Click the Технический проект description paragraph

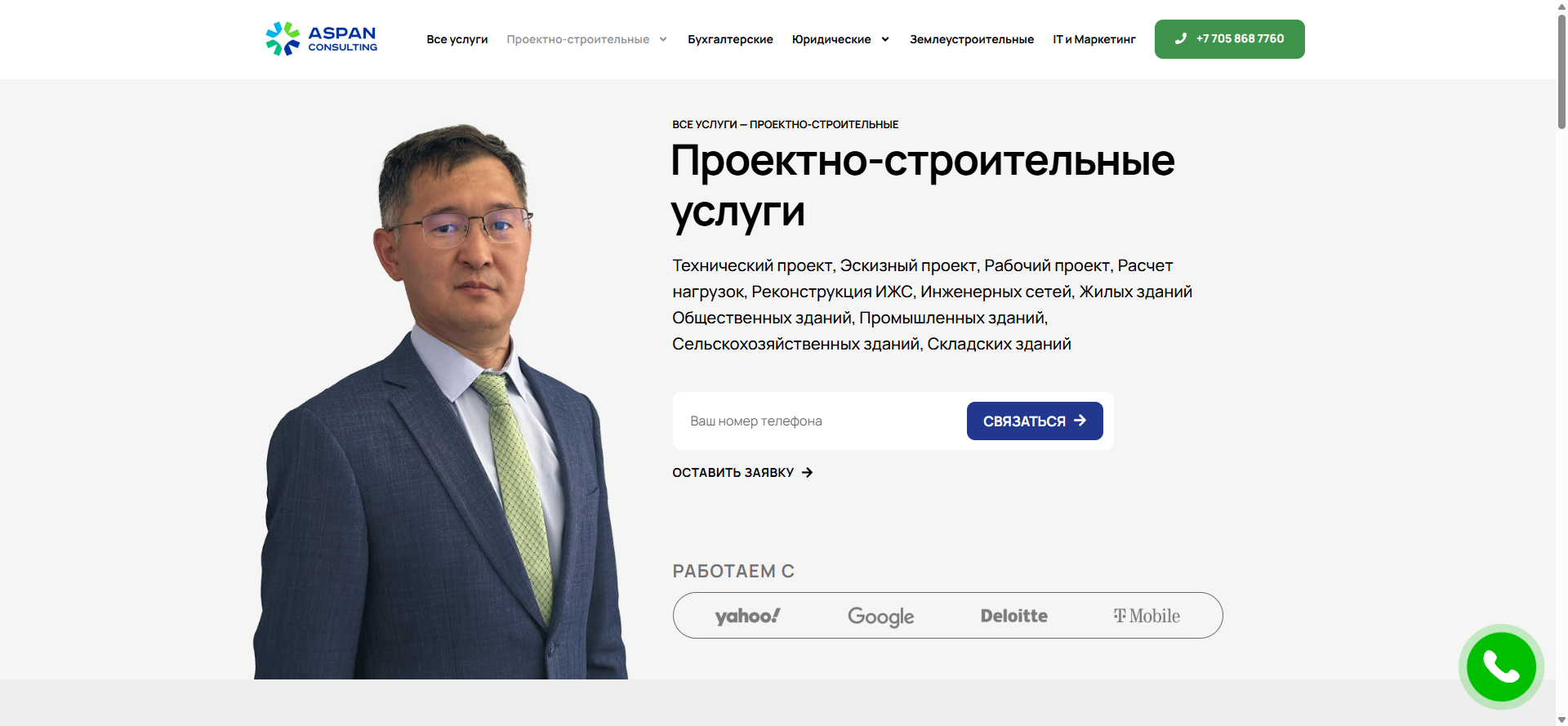click(932, 305)
